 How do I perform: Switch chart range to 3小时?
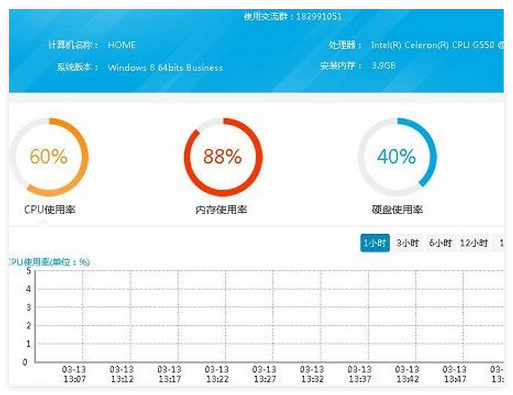[407, 243]
